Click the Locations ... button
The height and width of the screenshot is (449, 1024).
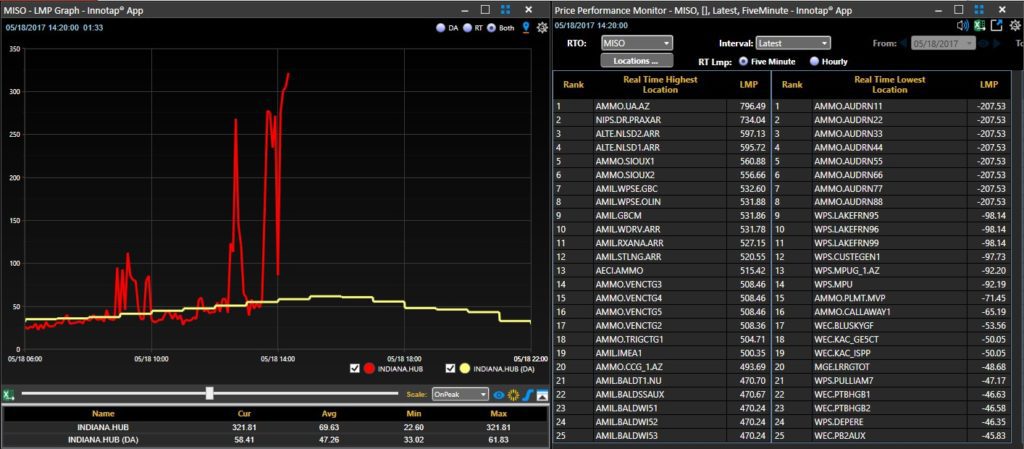tap(637, 60)
